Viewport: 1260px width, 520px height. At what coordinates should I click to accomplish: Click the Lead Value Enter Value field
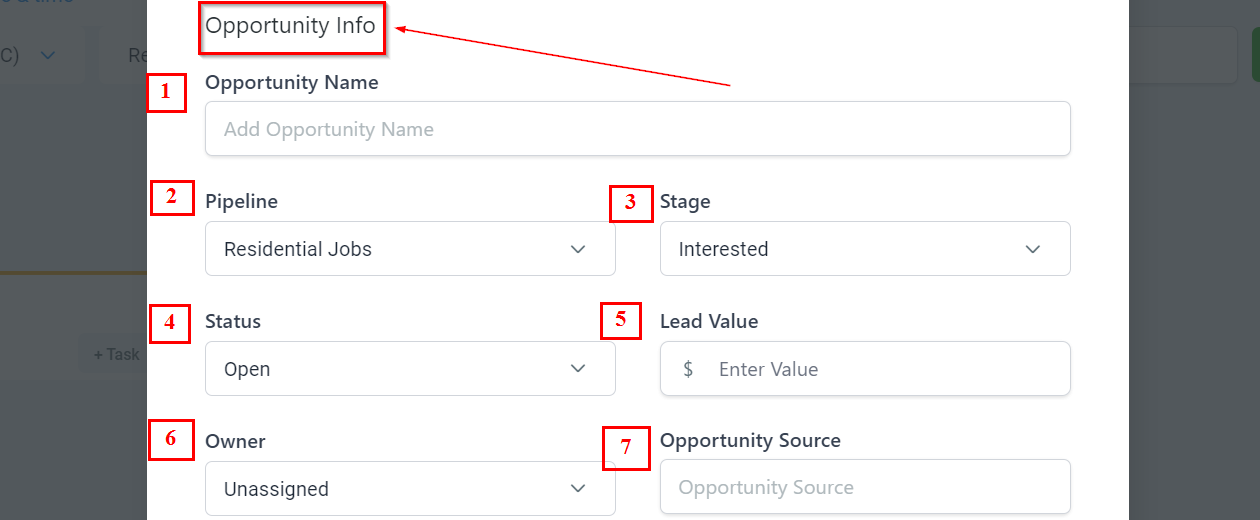[885, 369]
